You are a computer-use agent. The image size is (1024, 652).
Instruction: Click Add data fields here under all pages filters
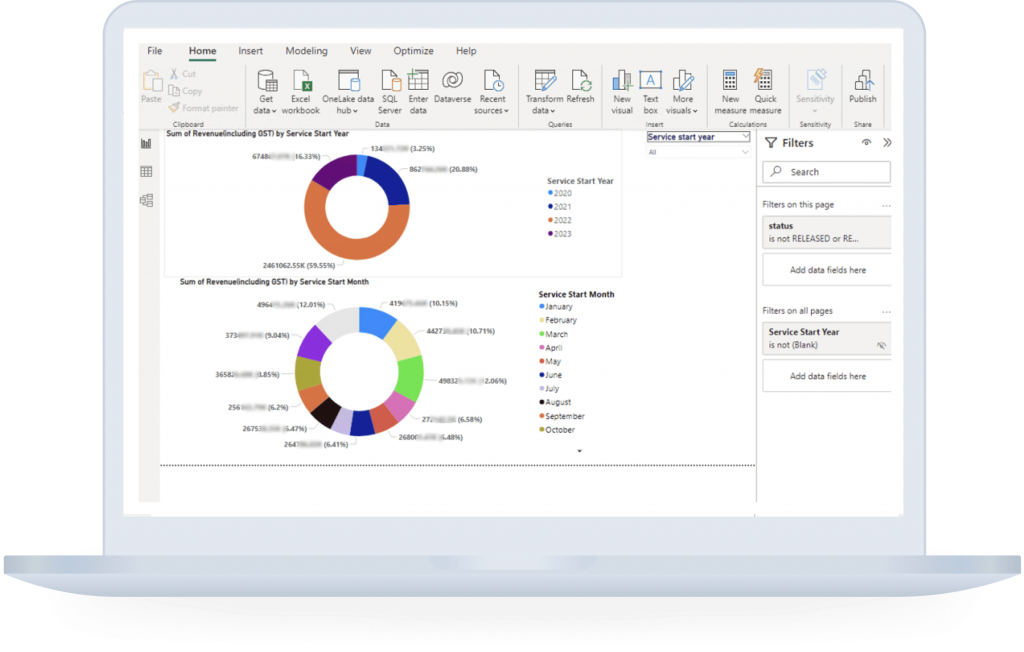click(827, 376)
